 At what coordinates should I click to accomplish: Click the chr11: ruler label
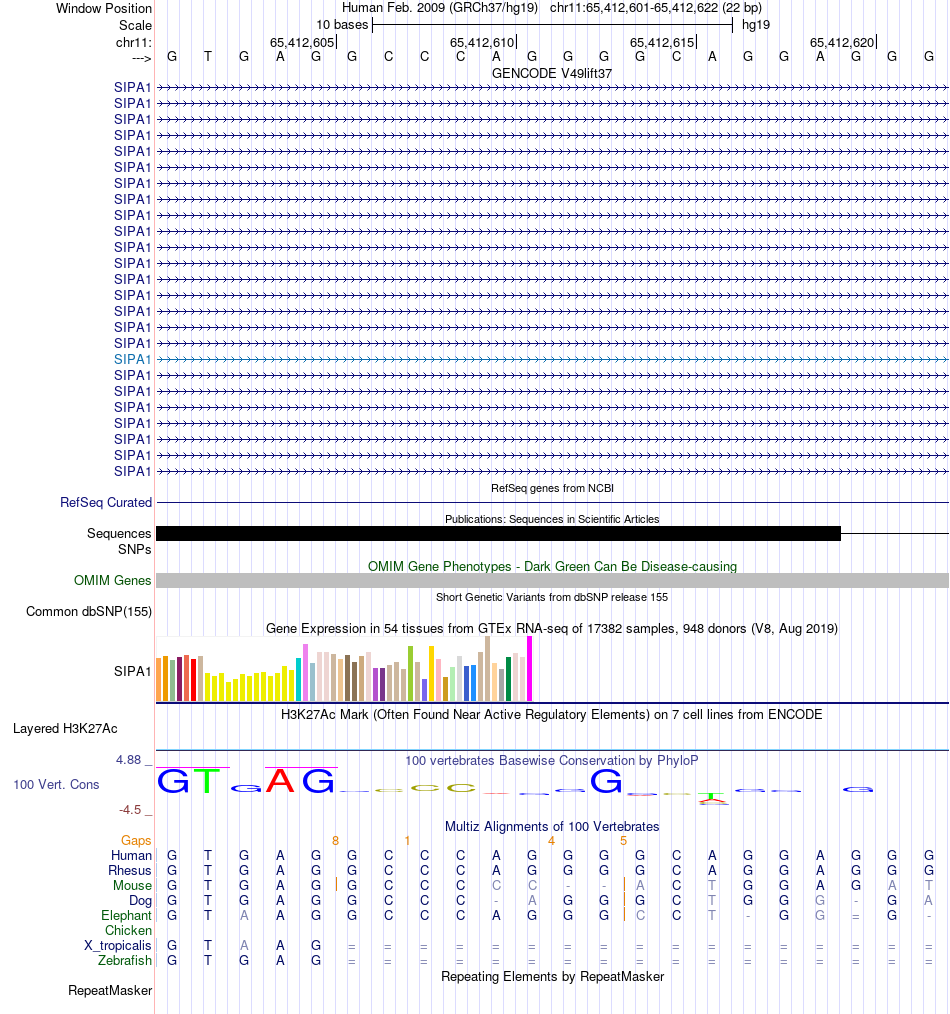point(134,43)
